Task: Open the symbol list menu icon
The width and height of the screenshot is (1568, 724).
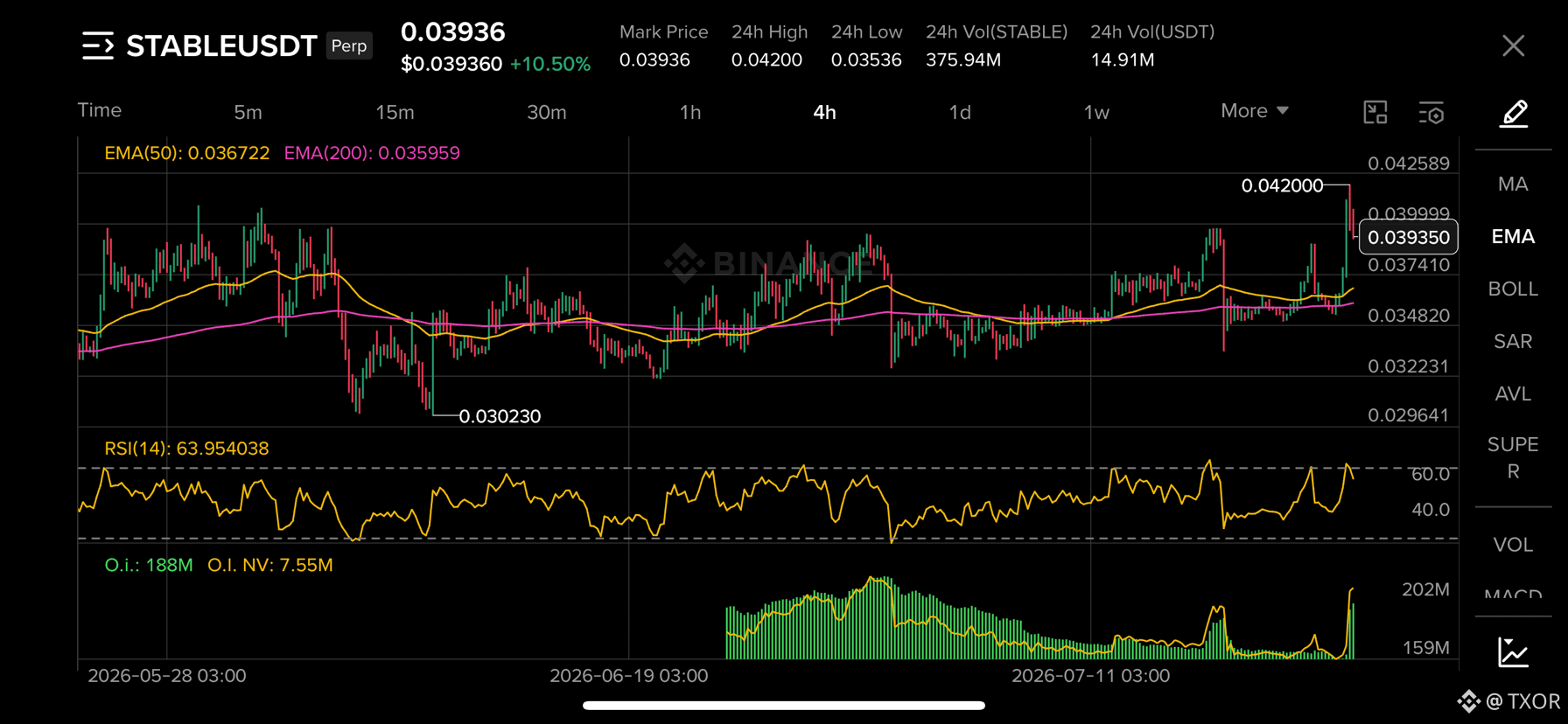Action: [98, 45]
